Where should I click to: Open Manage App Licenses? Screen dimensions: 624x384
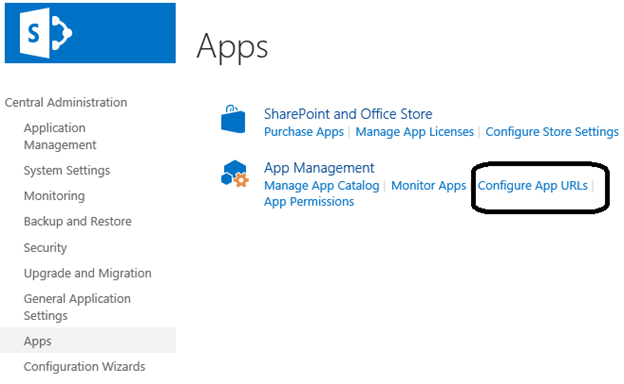pos(415,132)
